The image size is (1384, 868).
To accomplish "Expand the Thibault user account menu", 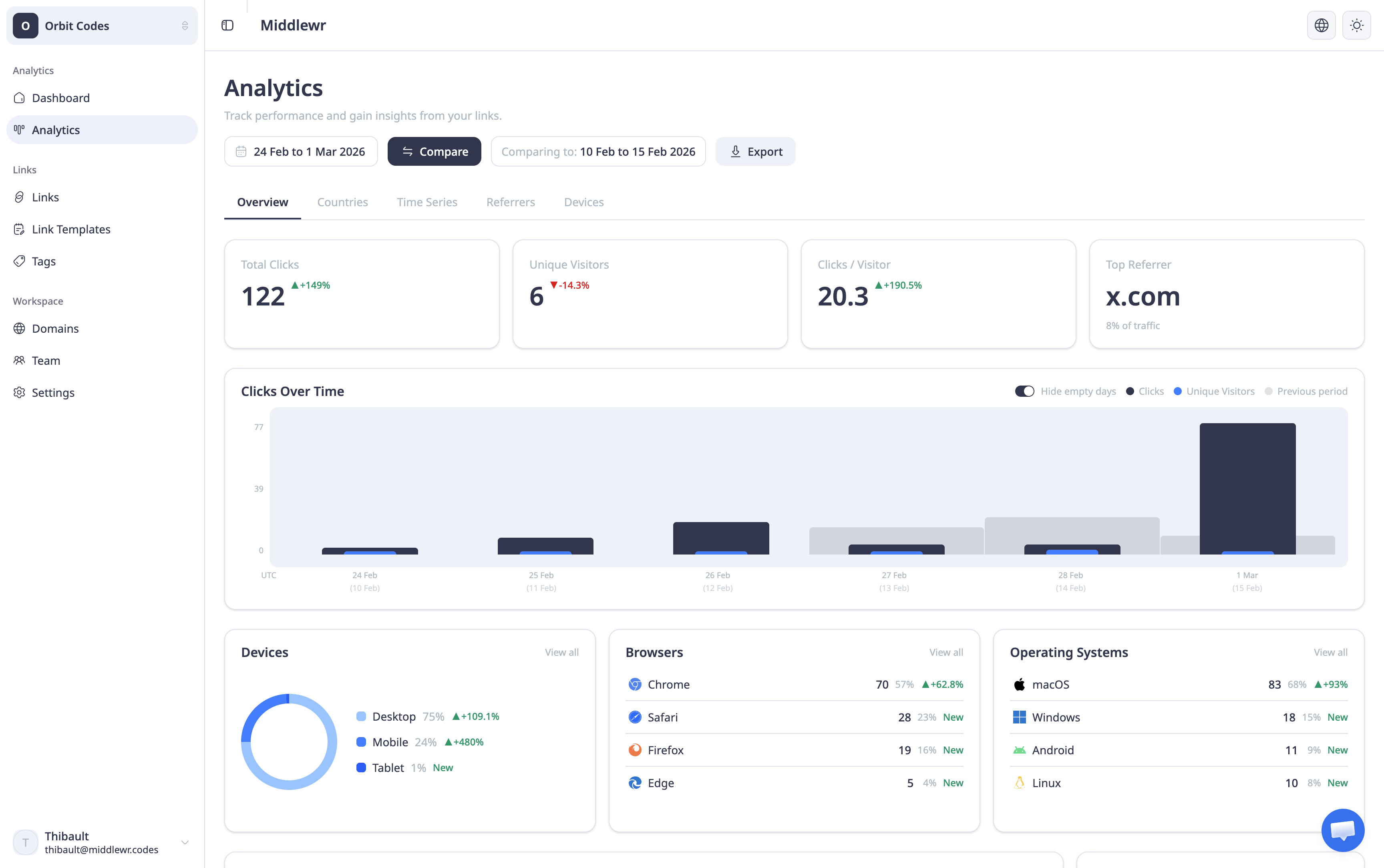I will (102, 842).
